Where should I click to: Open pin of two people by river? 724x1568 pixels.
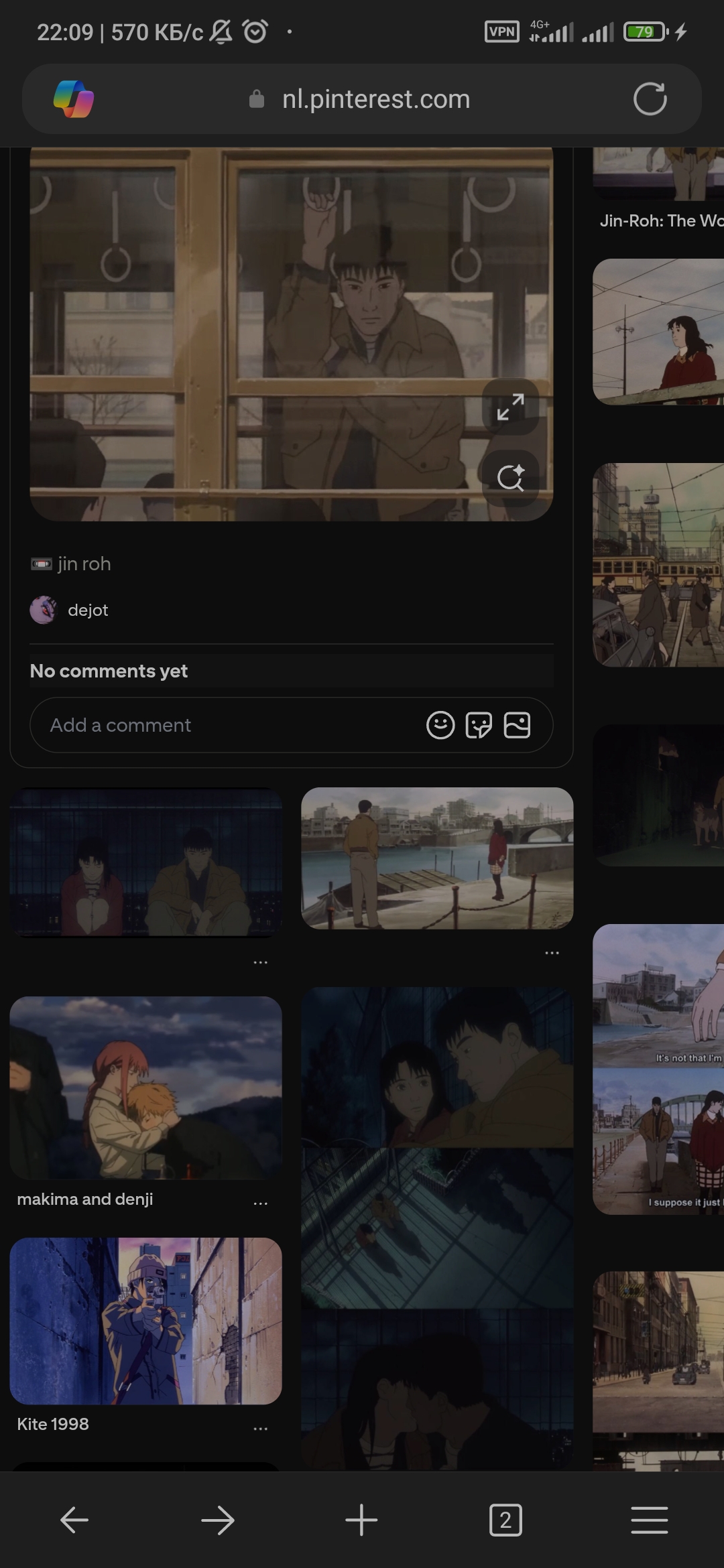(437, 858)
